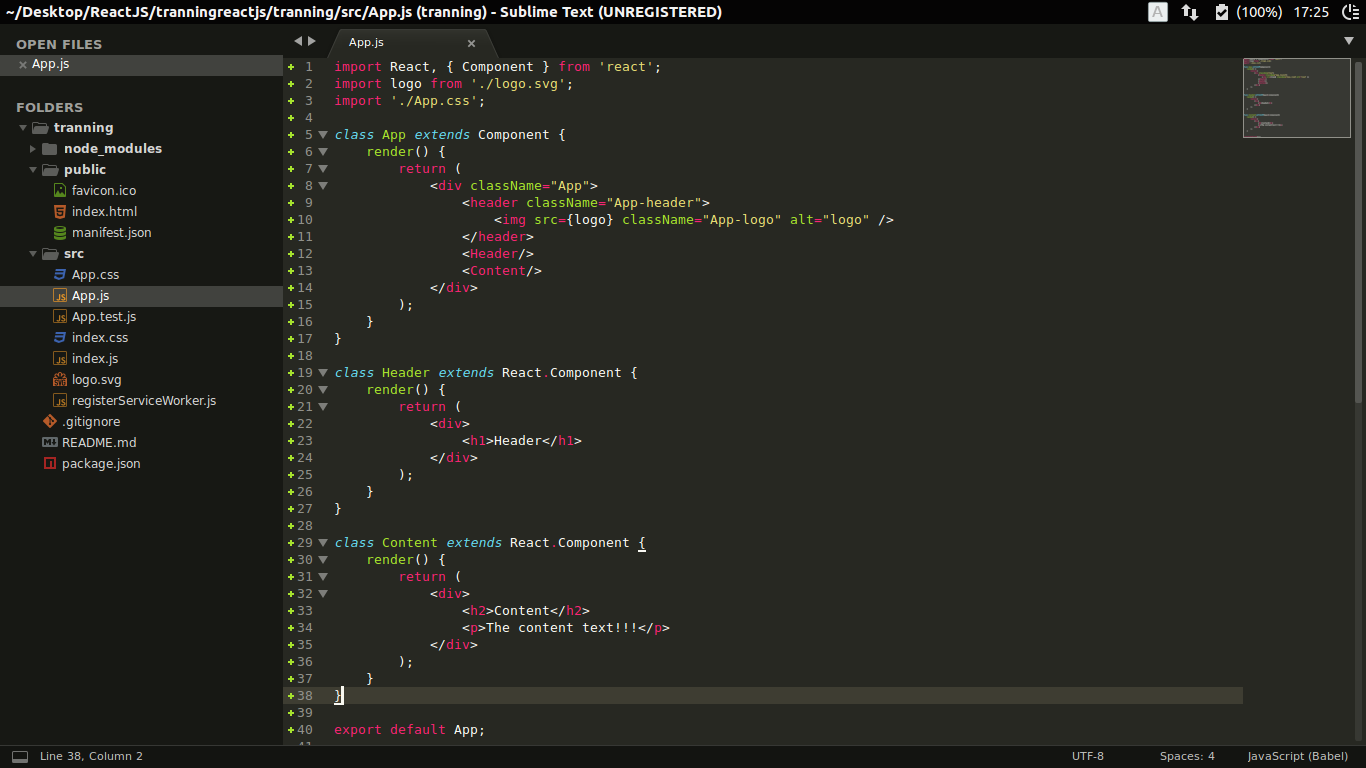Click the HTML5 icon beside index.html
Viewport: 1366px width, 768px height.
click(60, 211)
